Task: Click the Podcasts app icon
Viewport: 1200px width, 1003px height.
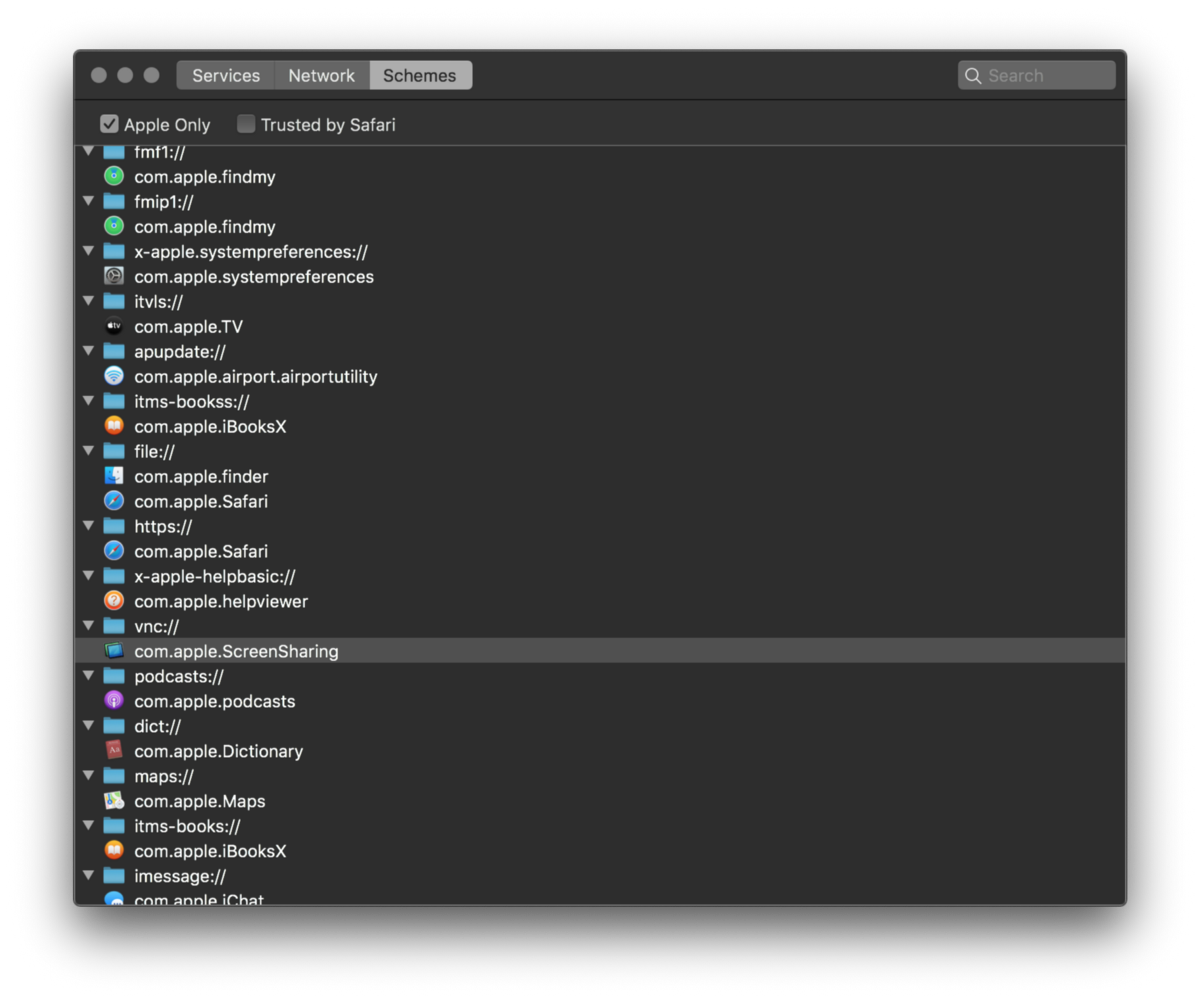Action: 114,701
